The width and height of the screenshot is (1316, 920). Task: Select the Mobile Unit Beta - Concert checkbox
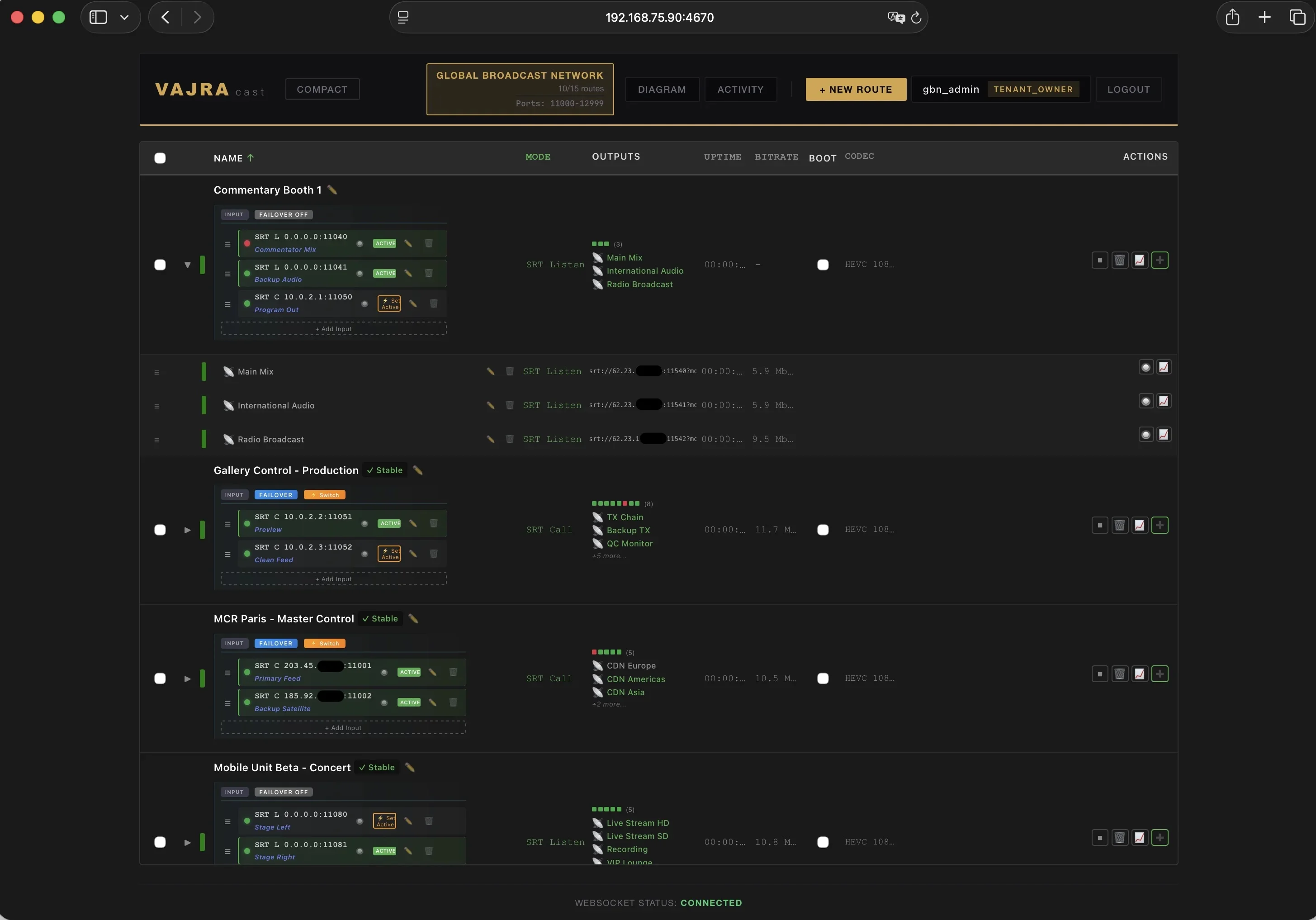[x=161, y=843]
